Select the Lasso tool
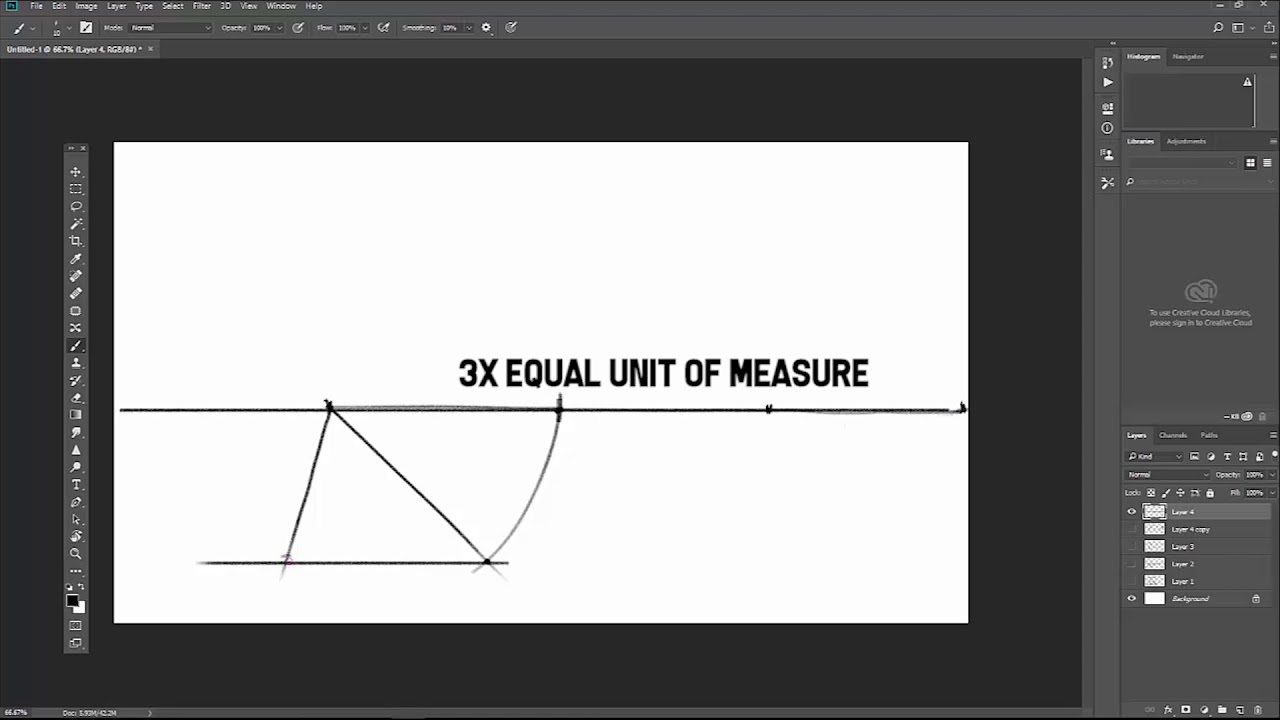This screenshot has height=720, width=1280. coord(76,206)
